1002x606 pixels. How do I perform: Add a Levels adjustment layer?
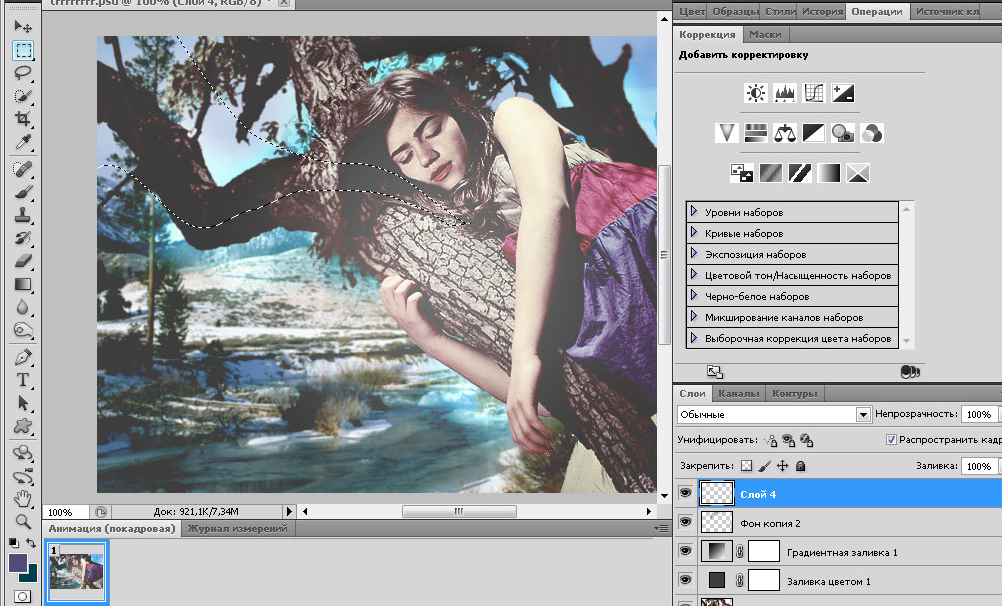(785, 93)
